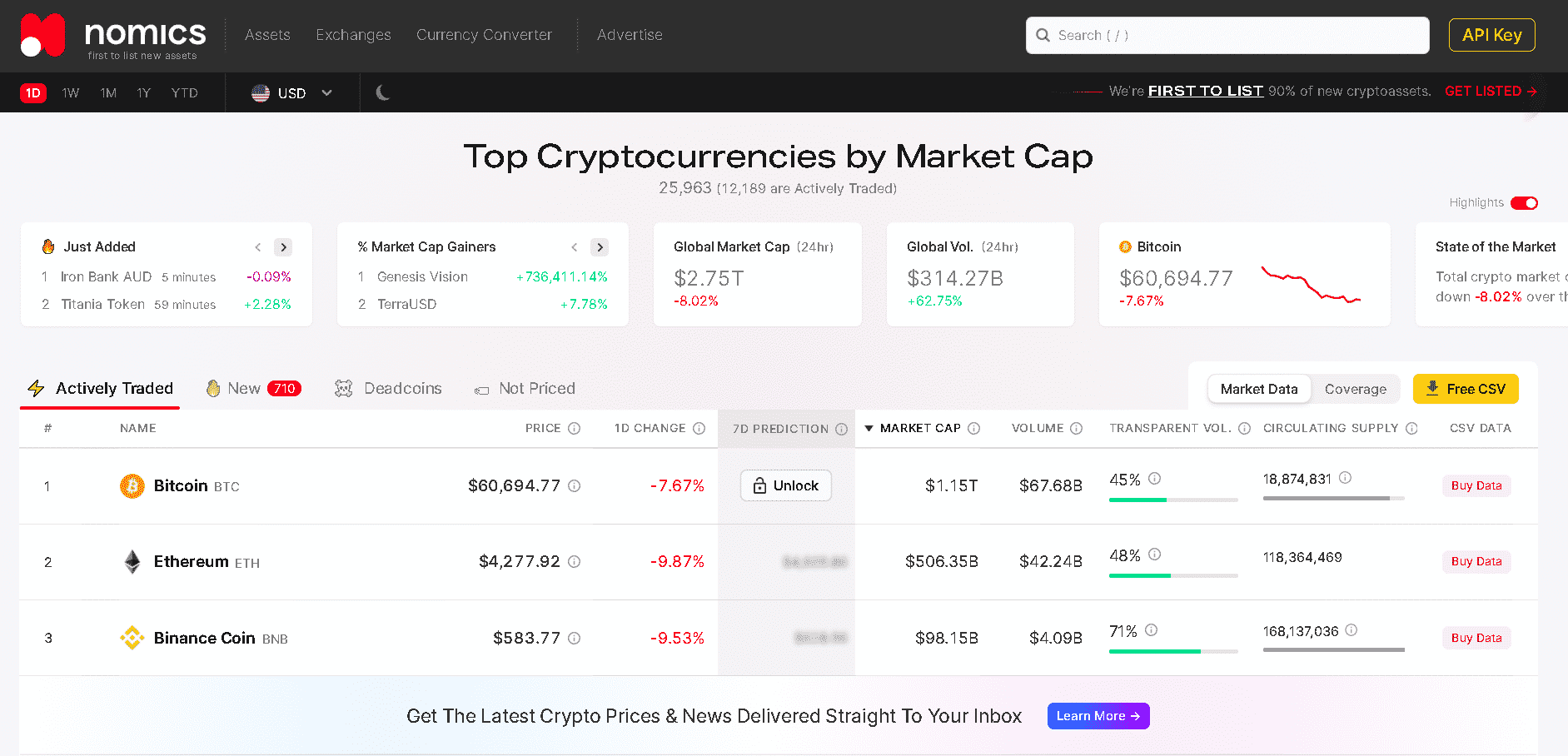Click the Bitcoin coin icon in table
The height and width of the screenshot is (756, 1568).
point(132,485)
